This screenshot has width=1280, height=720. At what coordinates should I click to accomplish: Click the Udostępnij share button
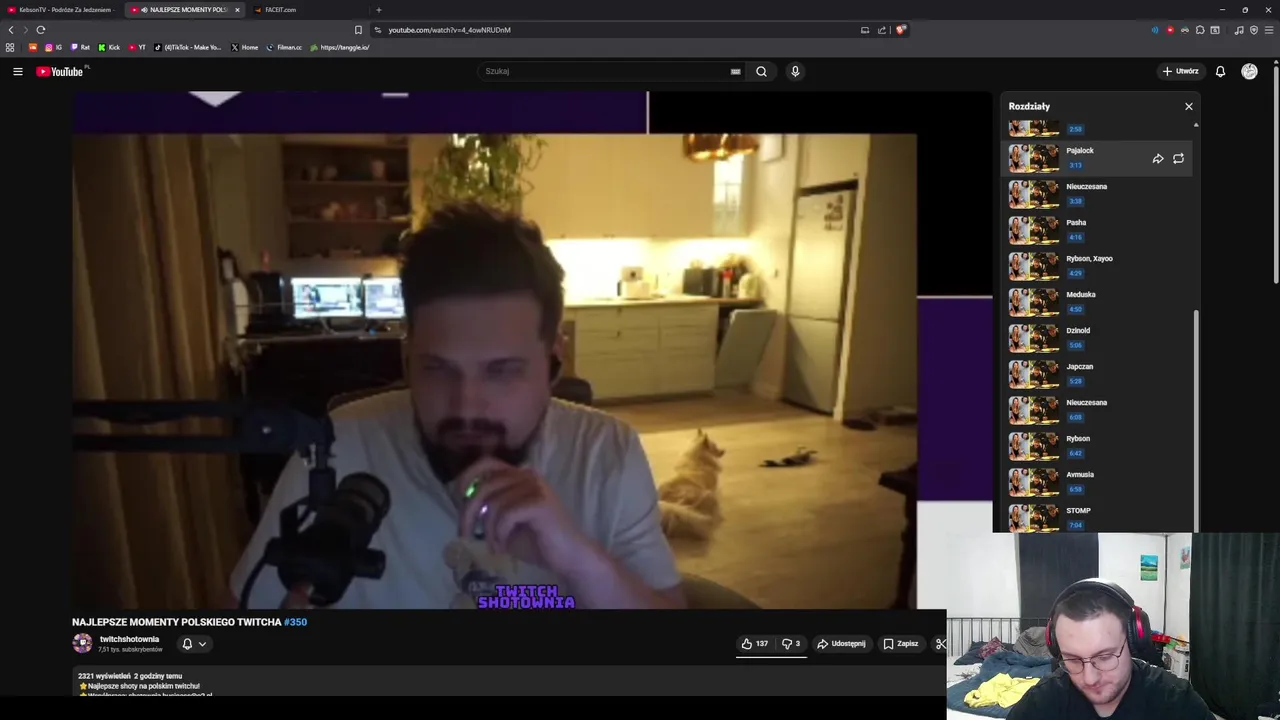click(x=841, y=644)
